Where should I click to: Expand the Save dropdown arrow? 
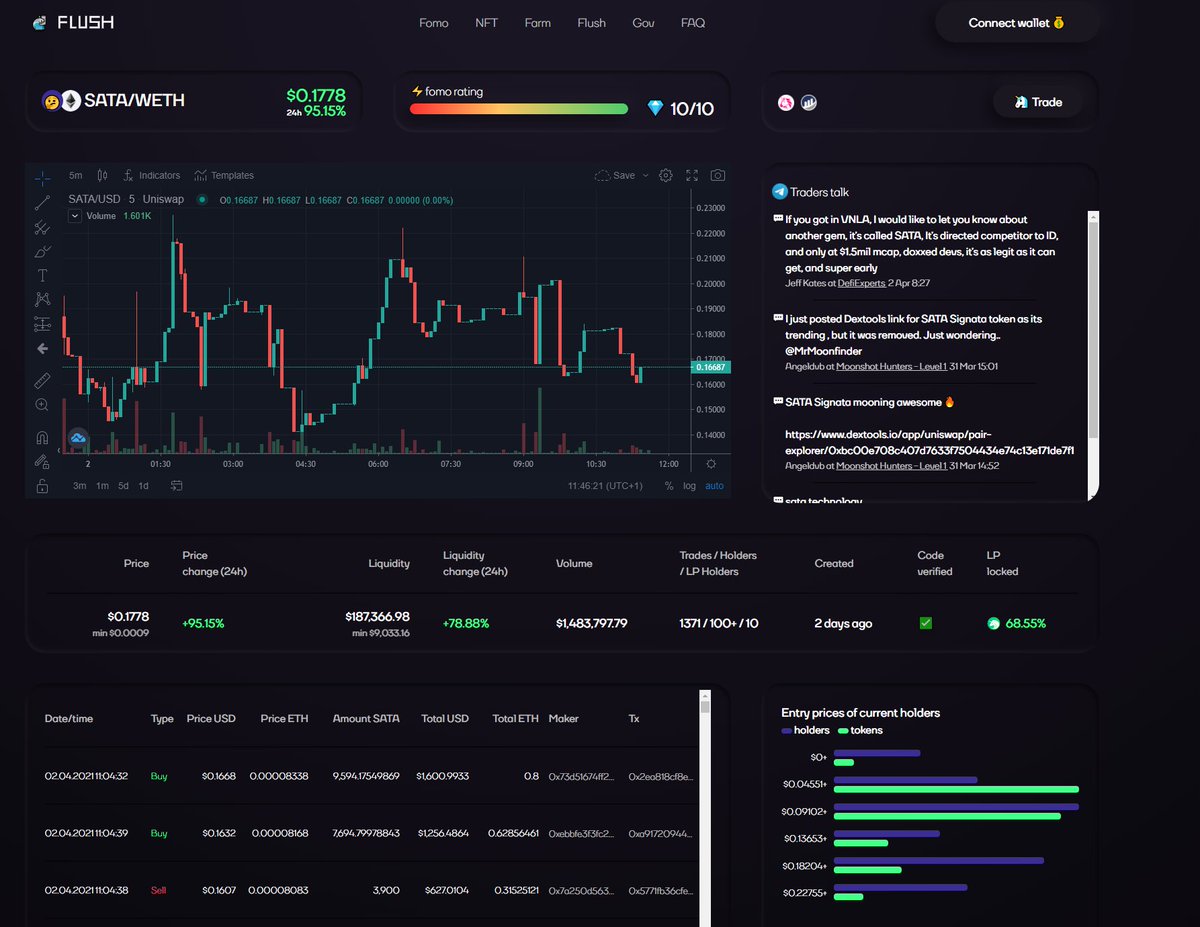pos(645,175)
